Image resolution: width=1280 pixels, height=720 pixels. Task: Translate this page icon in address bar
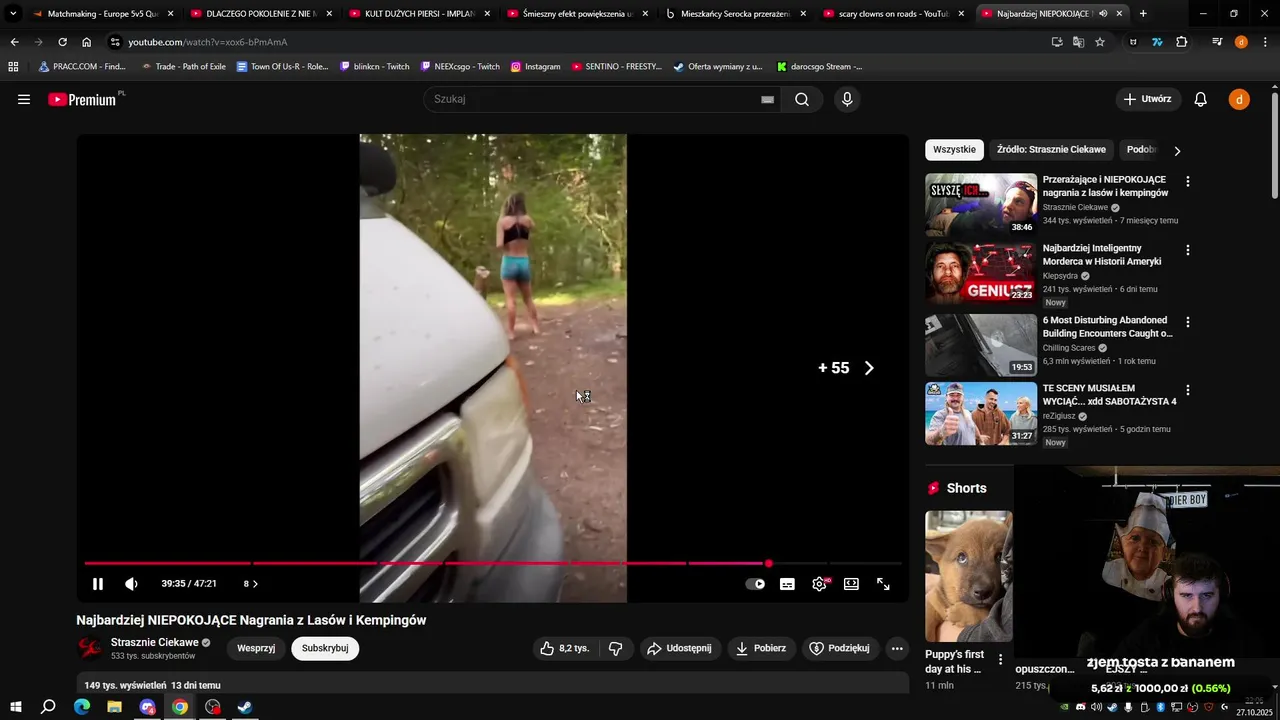1078,42
